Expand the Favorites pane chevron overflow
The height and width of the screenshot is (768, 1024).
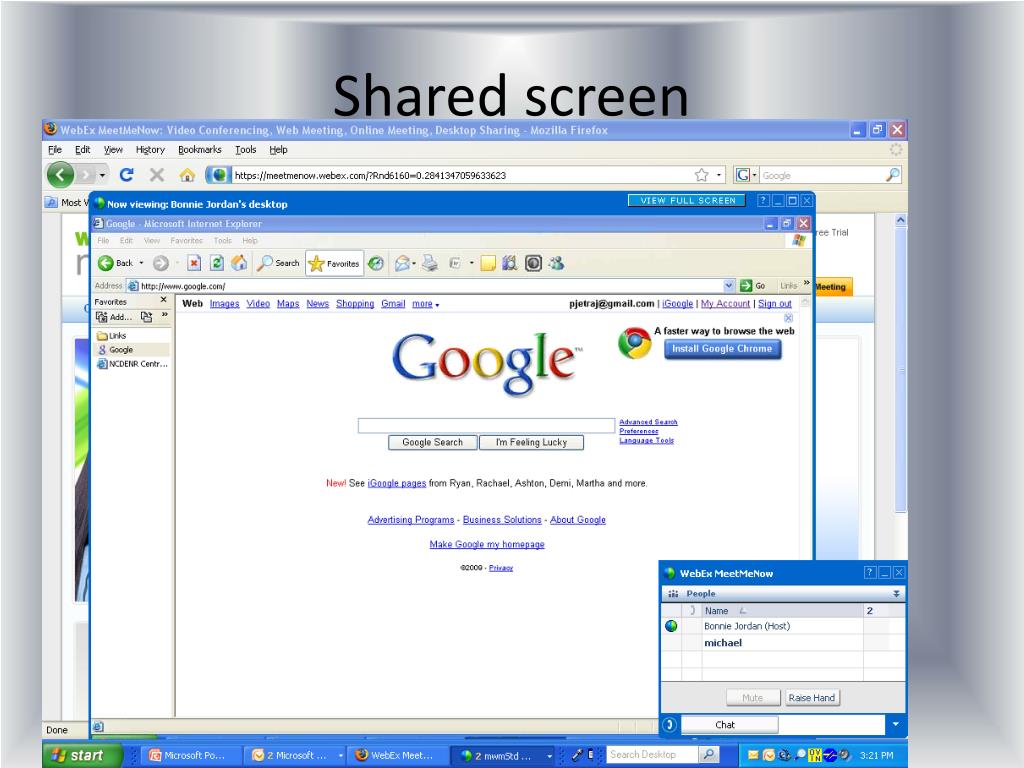pyautogui.click(x=165, y=315)
